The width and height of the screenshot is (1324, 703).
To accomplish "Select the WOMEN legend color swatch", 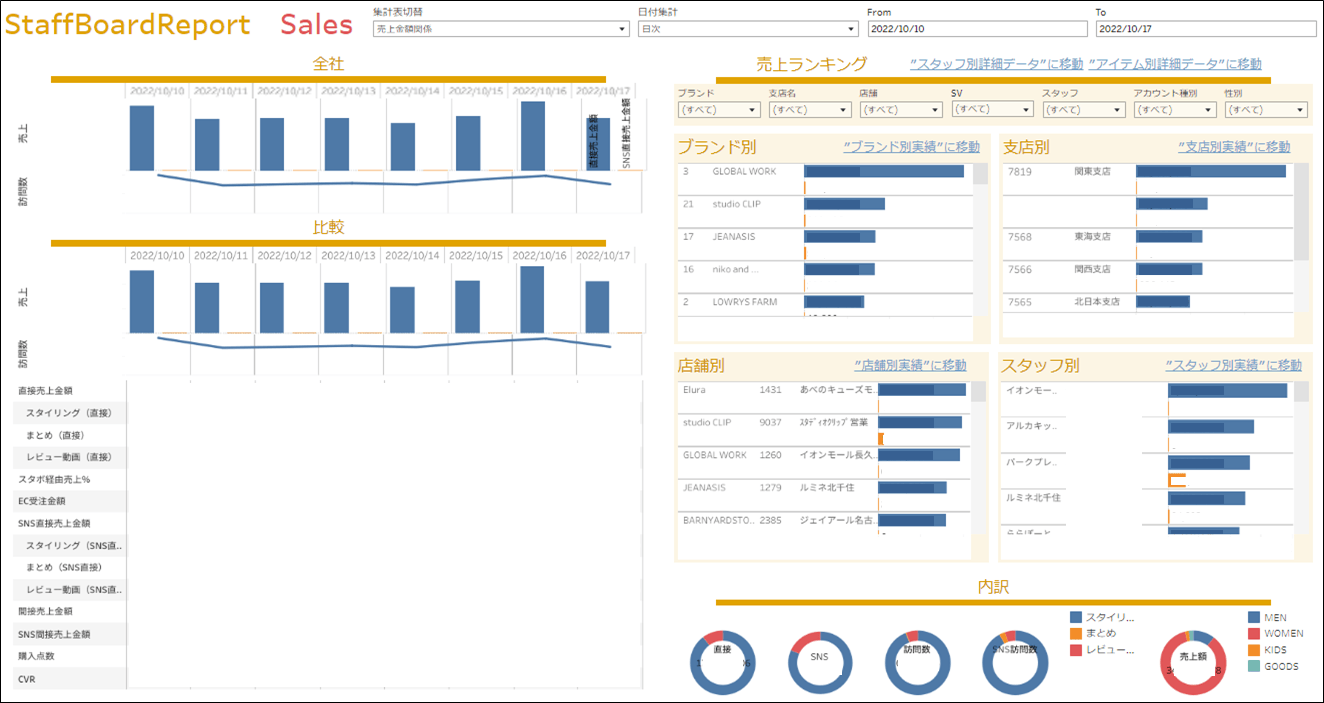I will [1255, 634].
